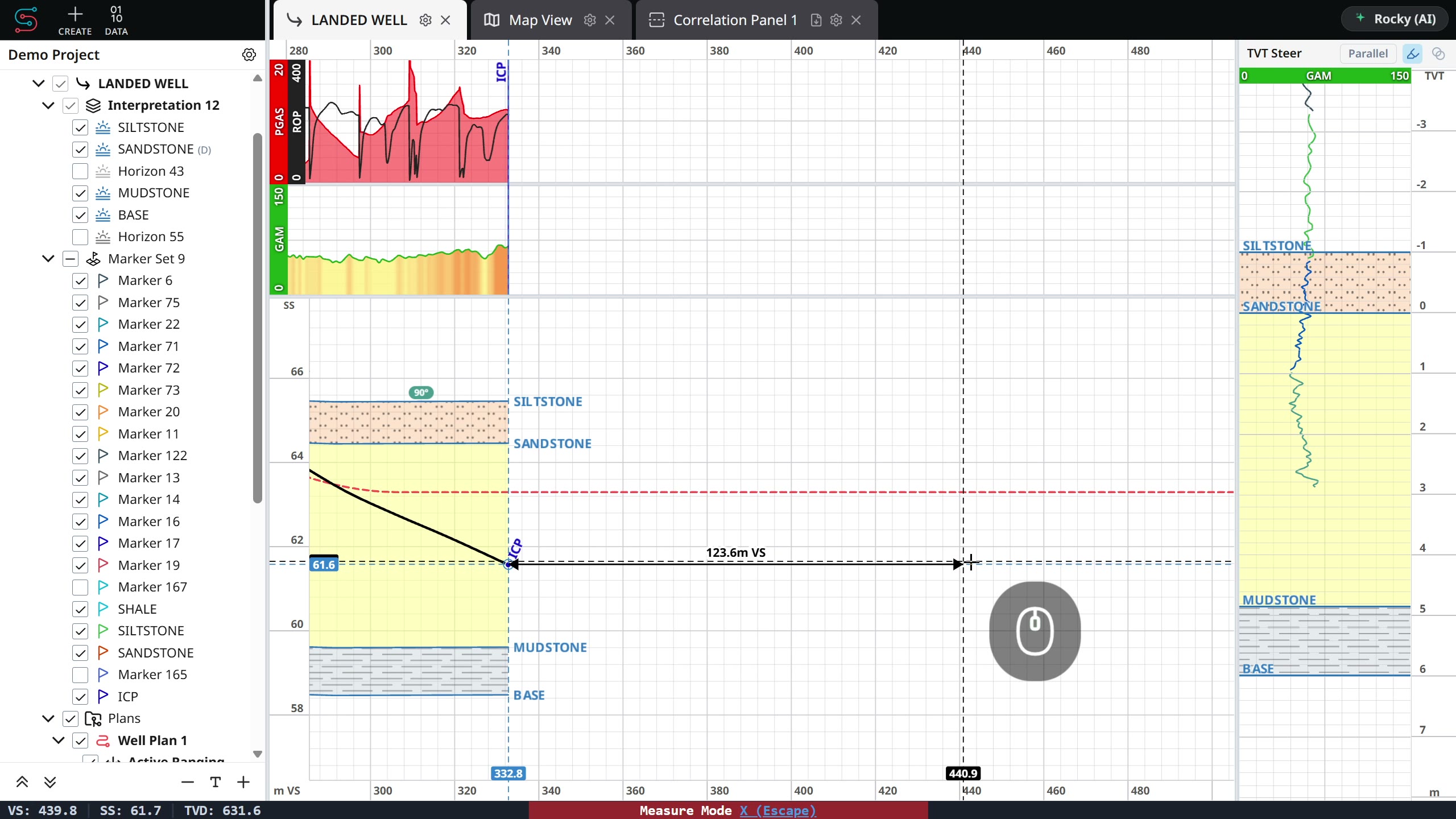The image size is (1456, 819).
Task: Open the DATA menu
Action: 116,20
